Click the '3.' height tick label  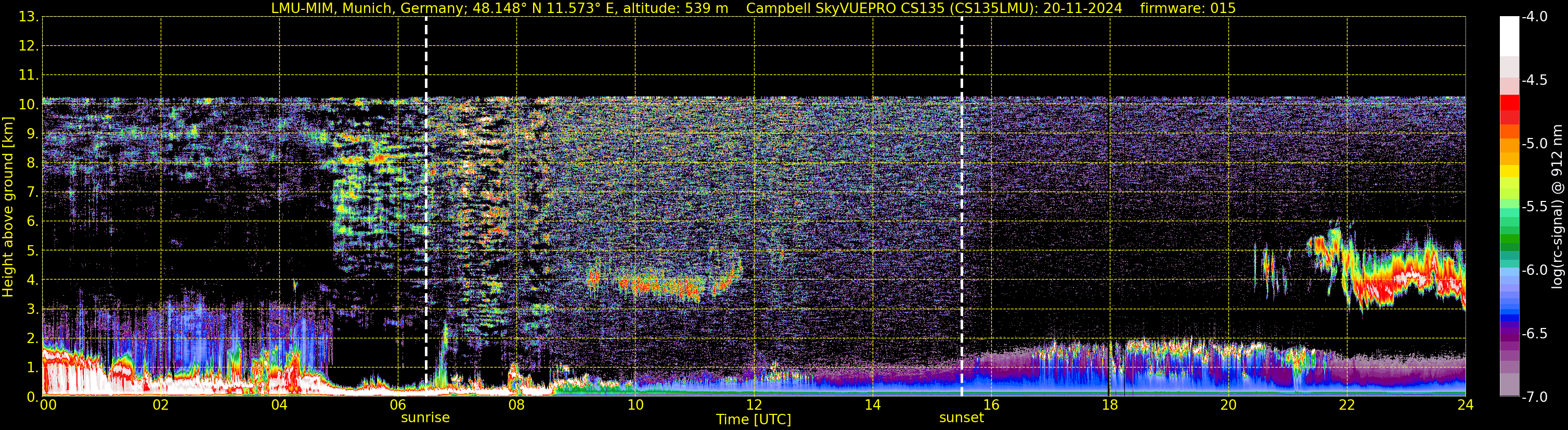coord(32,309)
